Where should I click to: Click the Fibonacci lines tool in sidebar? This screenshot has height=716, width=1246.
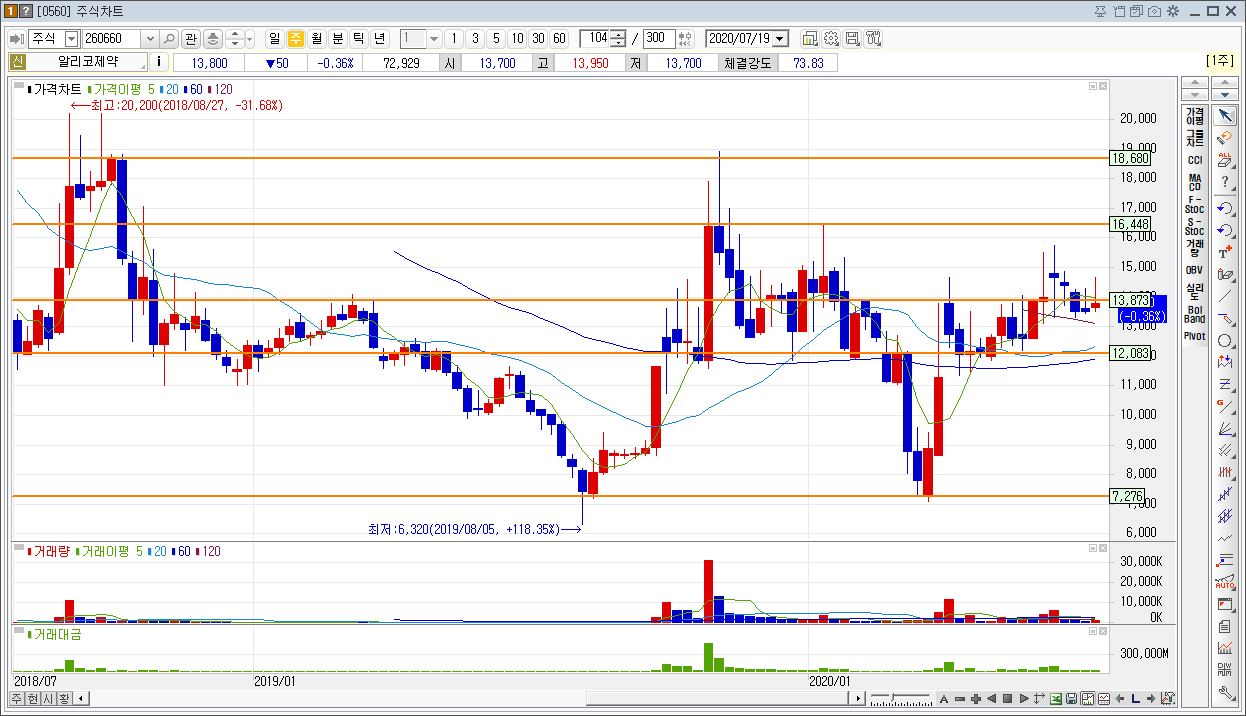(x=1225, y=385)
